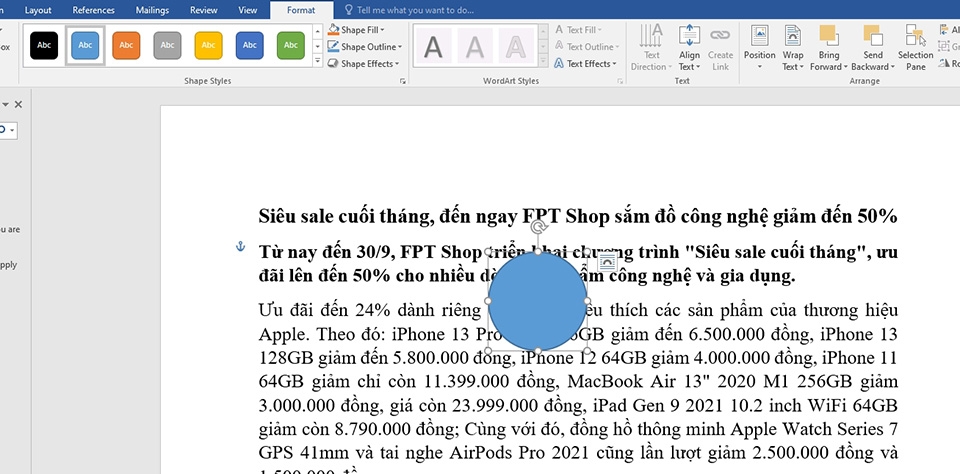Apply the green Abc shape style
The width and height of the screenshot is (960, 474).
tap(291, 45)
